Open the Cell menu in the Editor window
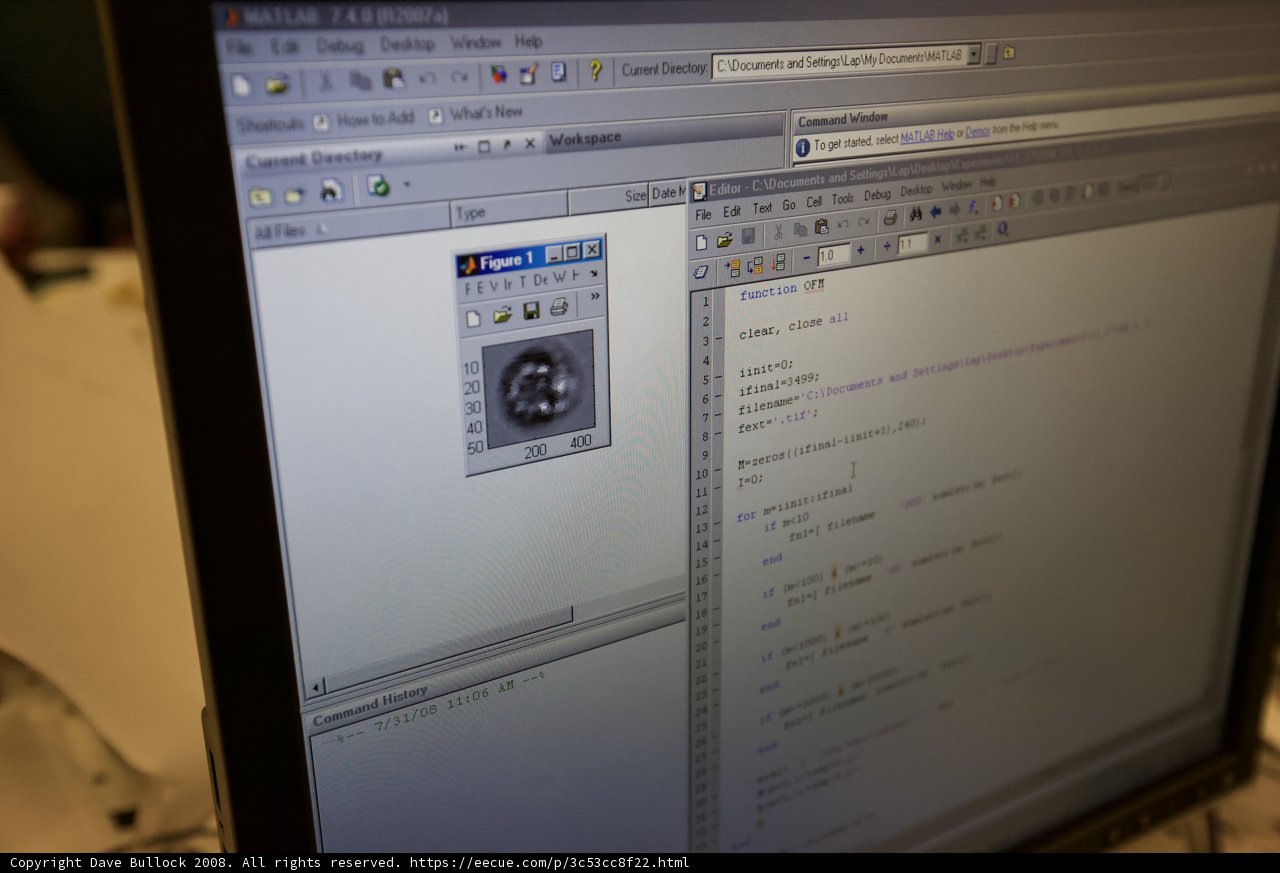Image resolution: width=1280 pixels, height=873 pixels. (x=814, y=202)
